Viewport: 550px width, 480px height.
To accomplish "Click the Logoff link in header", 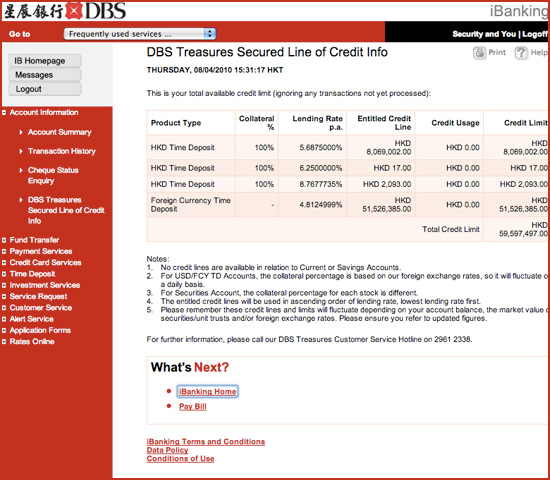I will pos(535,34).
